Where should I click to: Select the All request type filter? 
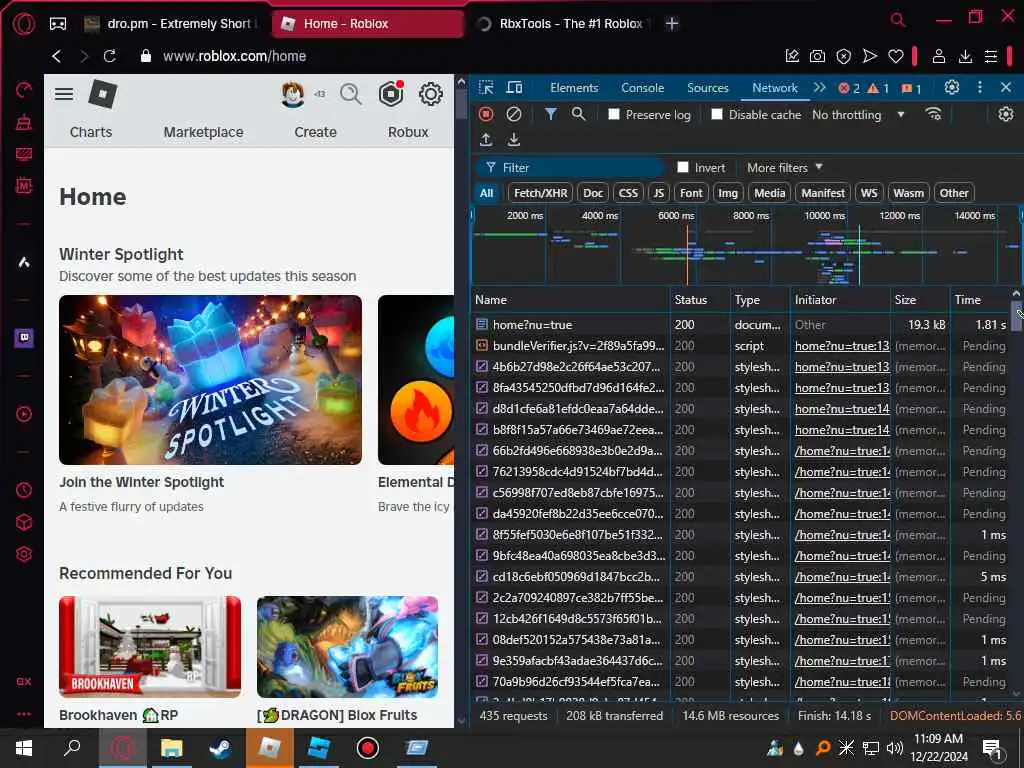click(x=487, y=193)
